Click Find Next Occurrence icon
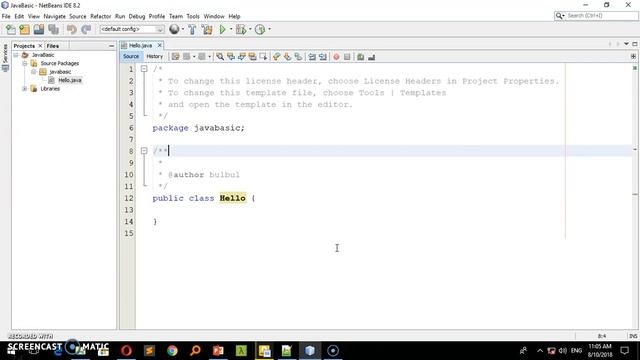The height and width of the screenshot is (360, 640). click(x=242, y=57)
